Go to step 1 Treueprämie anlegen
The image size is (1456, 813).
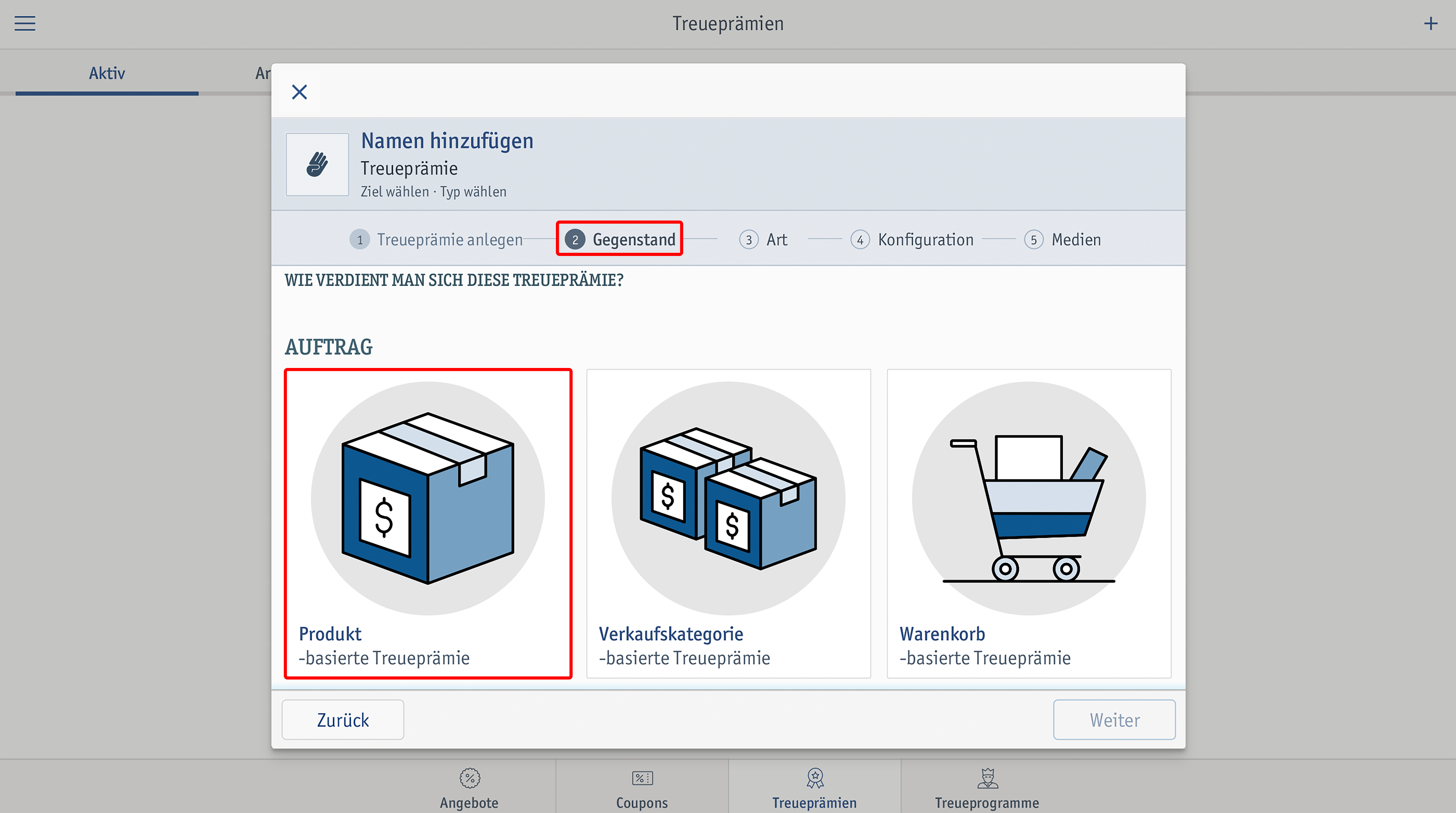tap(436, 239)
